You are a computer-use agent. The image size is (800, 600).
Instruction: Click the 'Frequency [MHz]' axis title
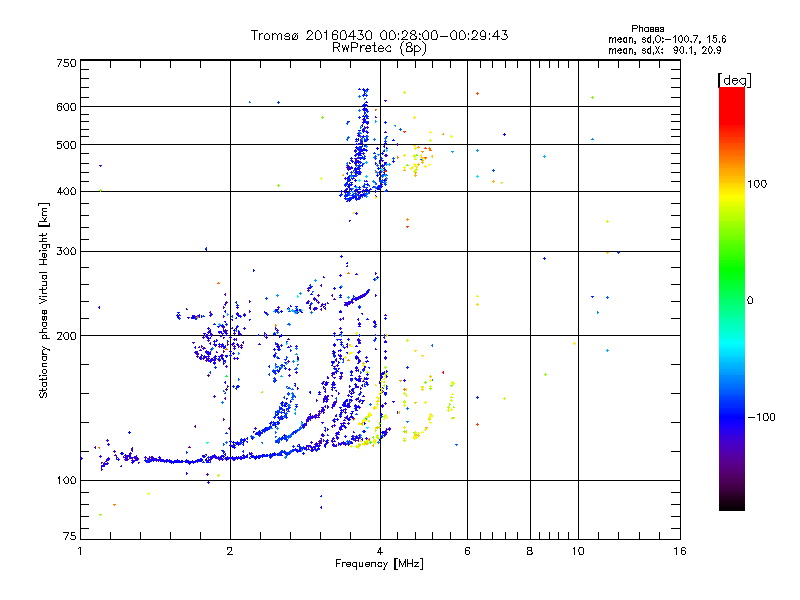(x=379, y=564)
